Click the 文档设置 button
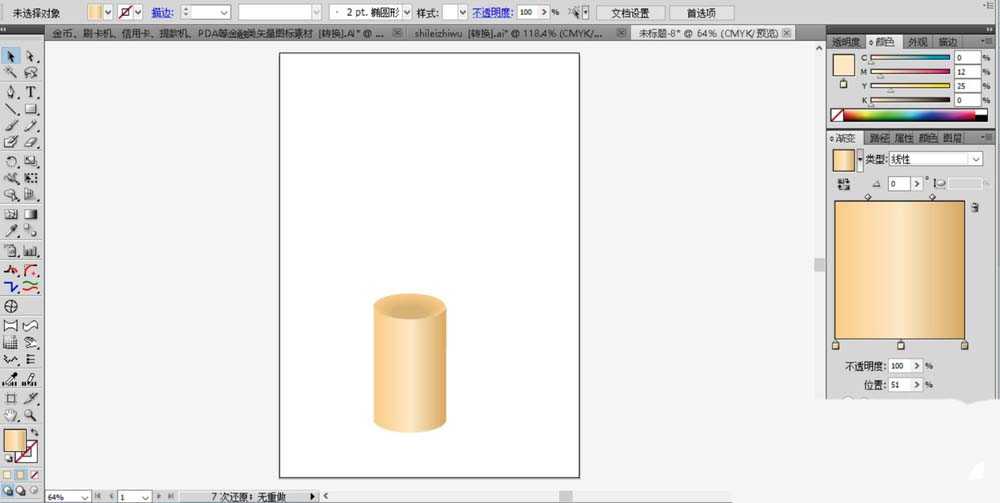1000x503 pixels. [631, 13]
